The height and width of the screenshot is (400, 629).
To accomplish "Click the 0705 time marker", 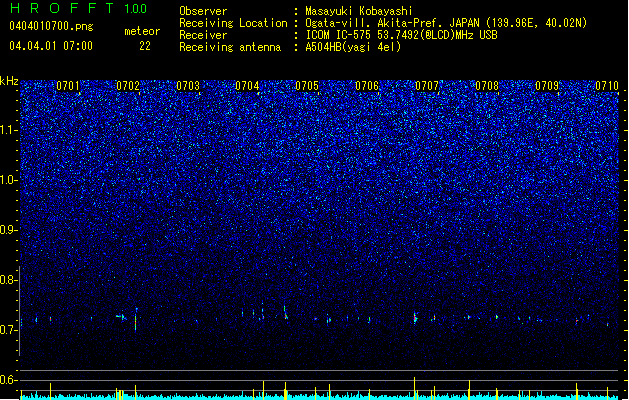I will click(x=307, y=86).
